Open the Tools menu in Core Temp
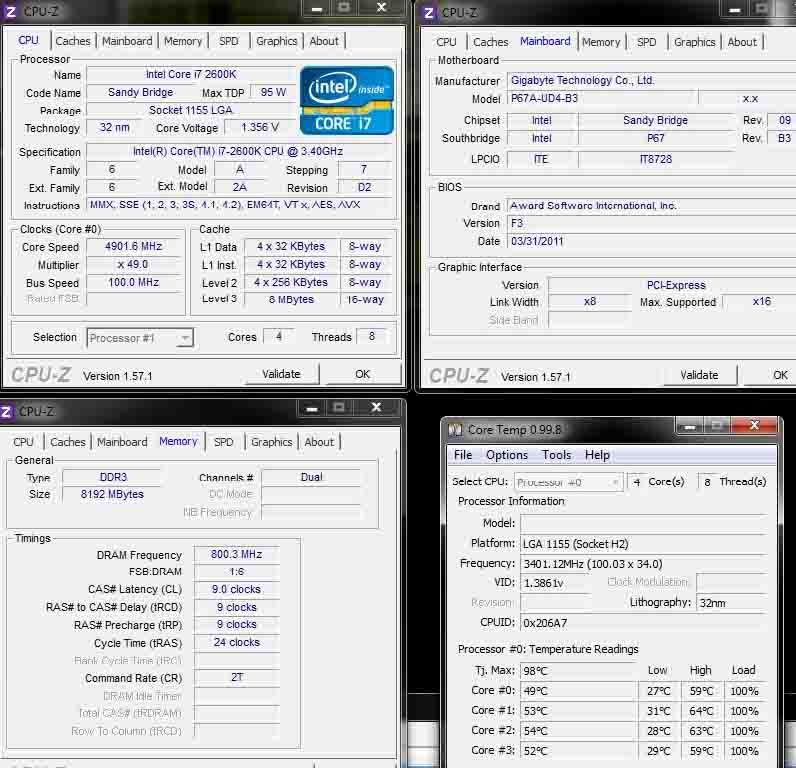796x768 pixels. [x=556, y=455]
